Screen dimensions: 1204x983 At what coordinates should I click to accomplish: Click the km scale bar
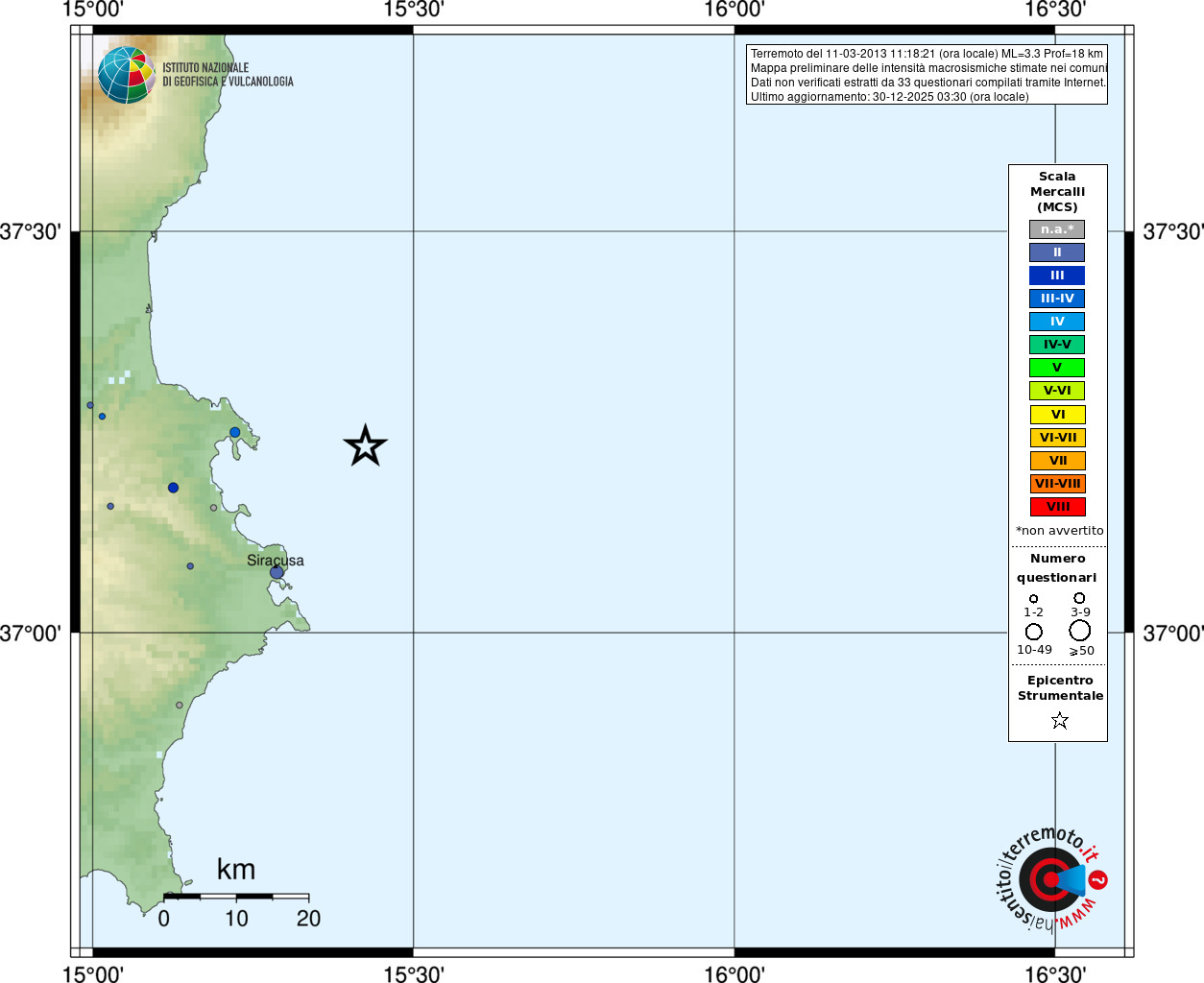coord(236,897)
